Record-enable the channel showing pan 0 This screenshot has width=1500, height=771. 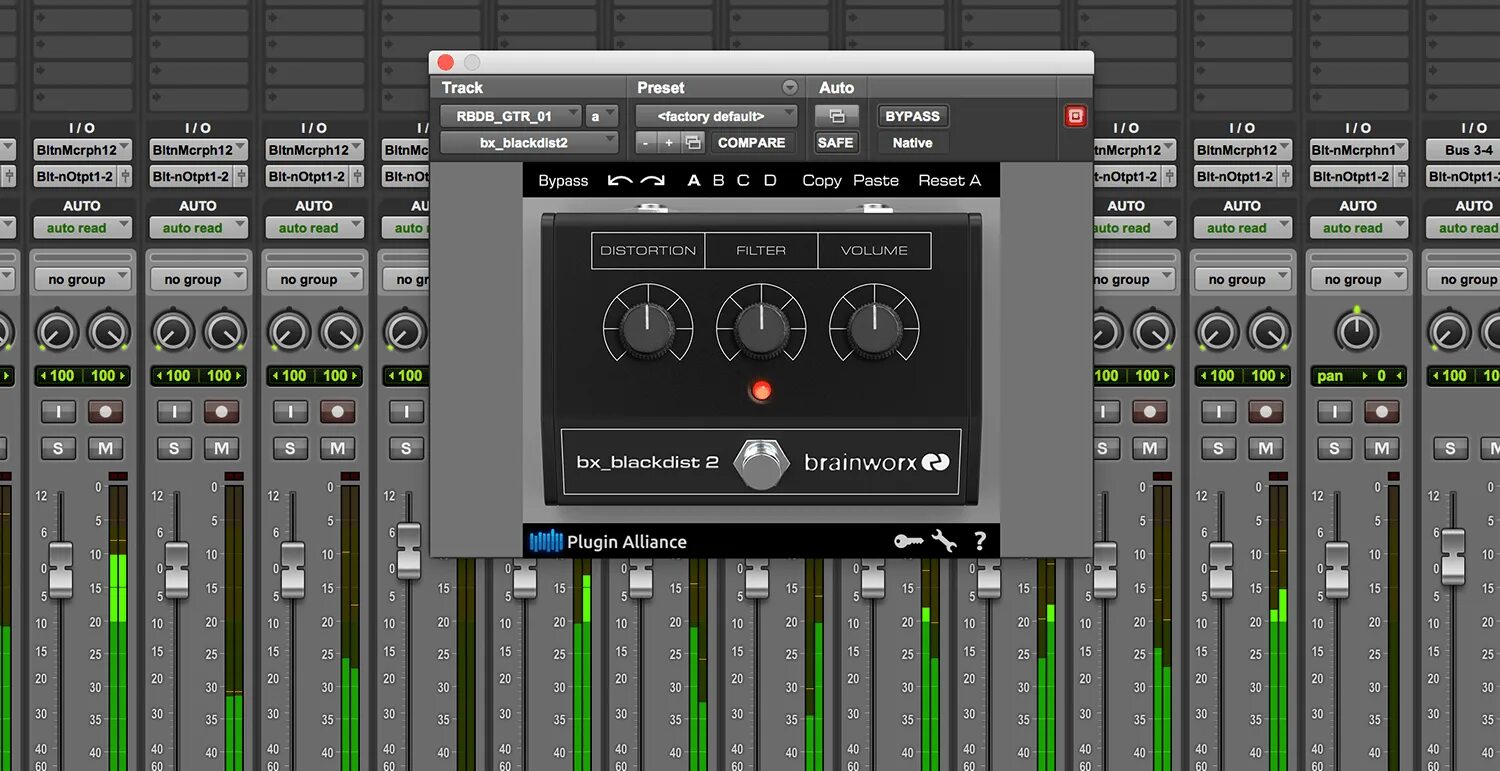coord(1381,412)
